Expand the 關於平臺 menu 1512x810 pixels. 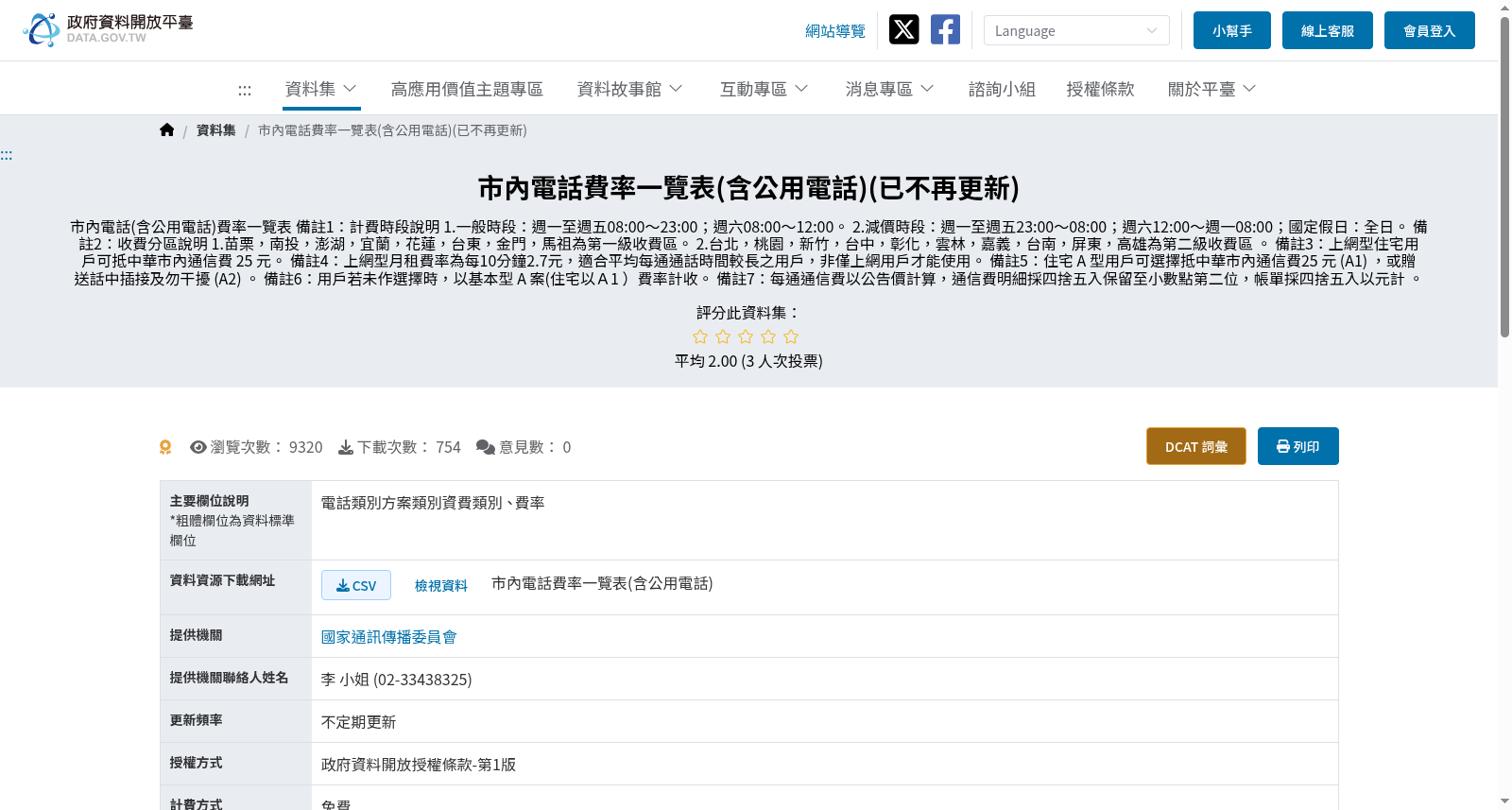pos(1211,89)
